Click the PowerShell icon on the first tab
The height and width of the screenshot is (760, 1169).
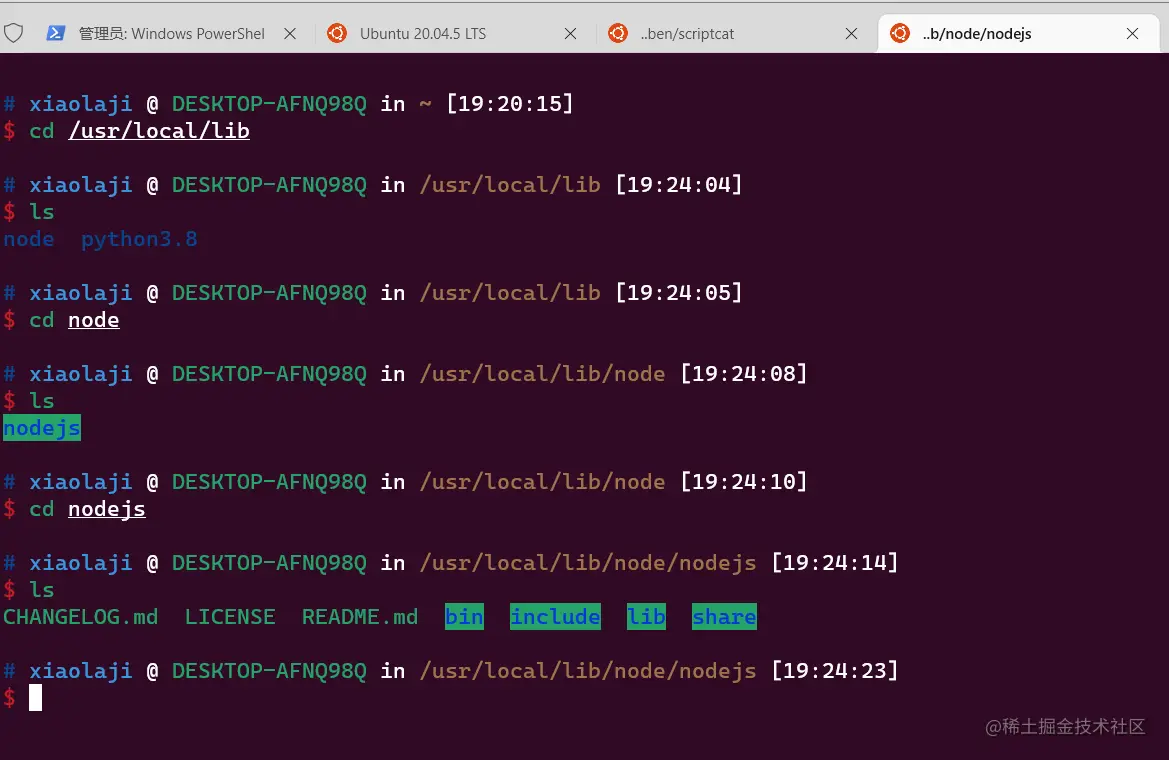[55, 34]
